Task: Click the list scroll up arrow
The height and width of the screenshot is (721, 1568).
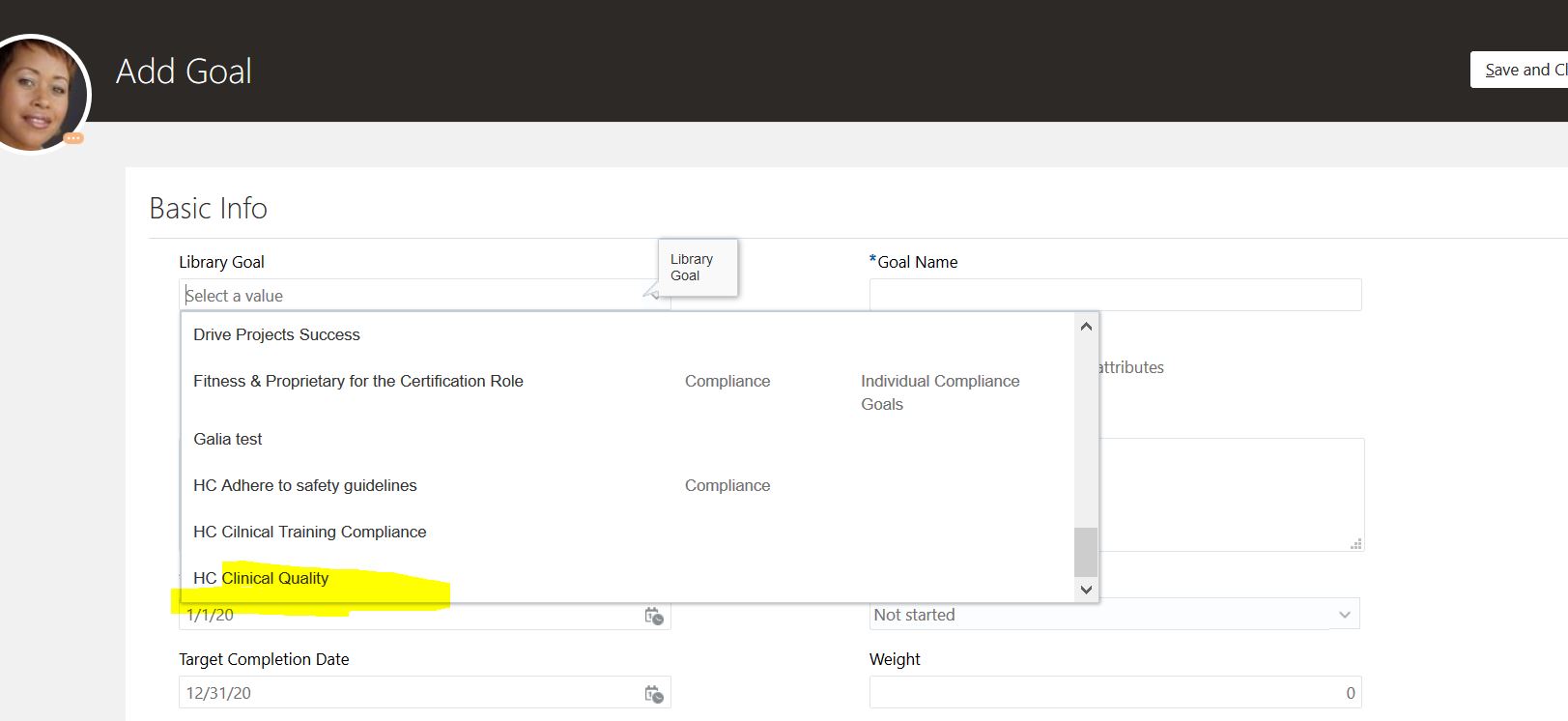Action: 1086,327
